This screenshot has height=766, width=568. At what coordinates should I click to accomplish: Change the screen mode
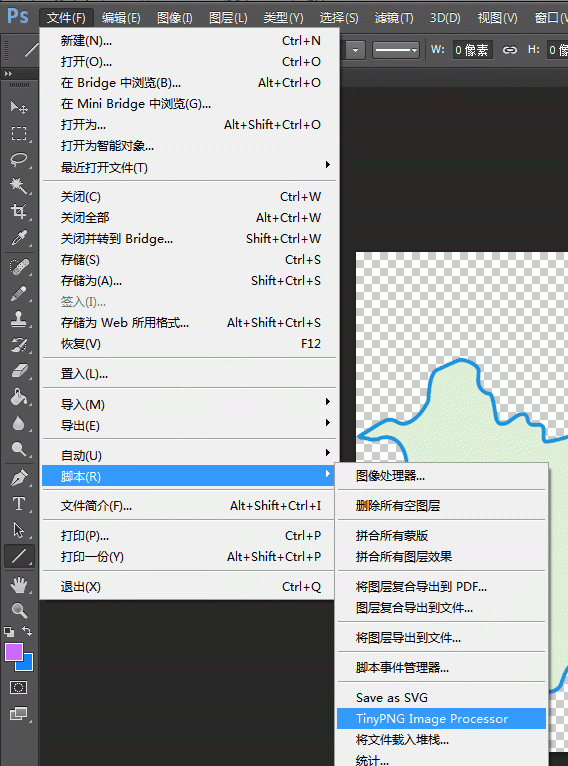pos(19,714)
